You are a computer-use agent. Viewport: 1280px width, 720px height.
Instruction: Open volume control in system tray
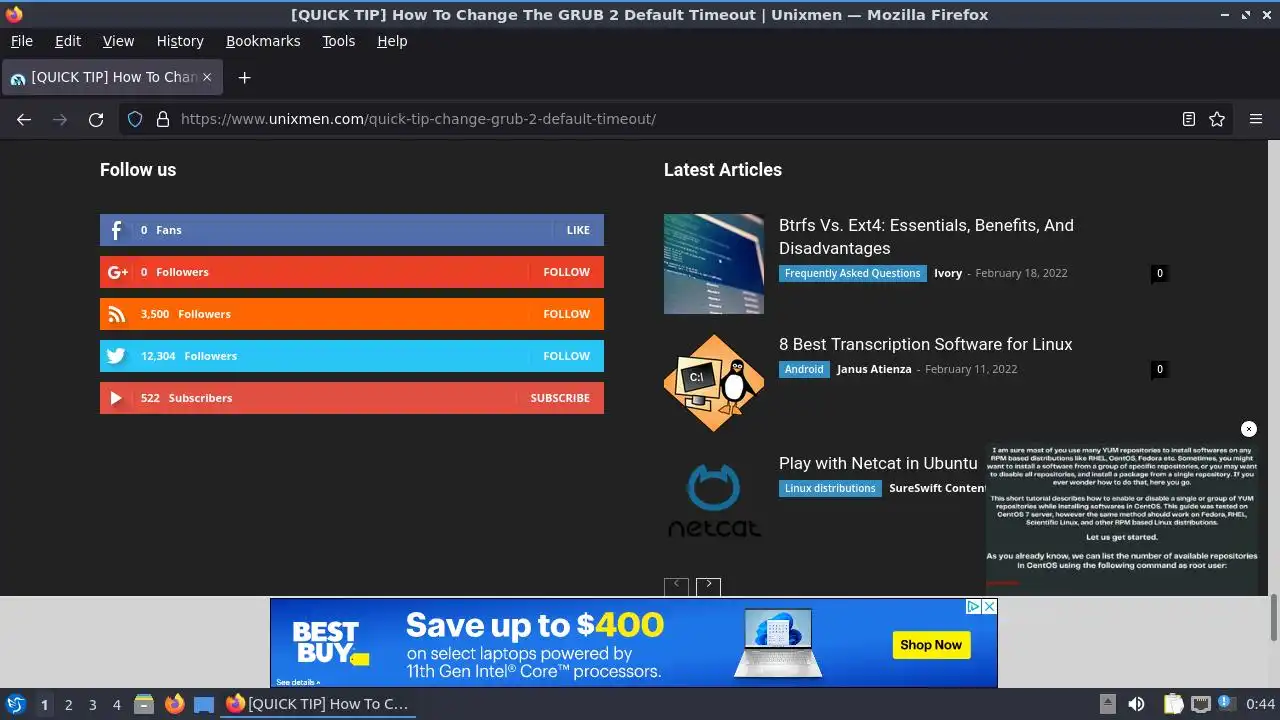coord(1136,704)
